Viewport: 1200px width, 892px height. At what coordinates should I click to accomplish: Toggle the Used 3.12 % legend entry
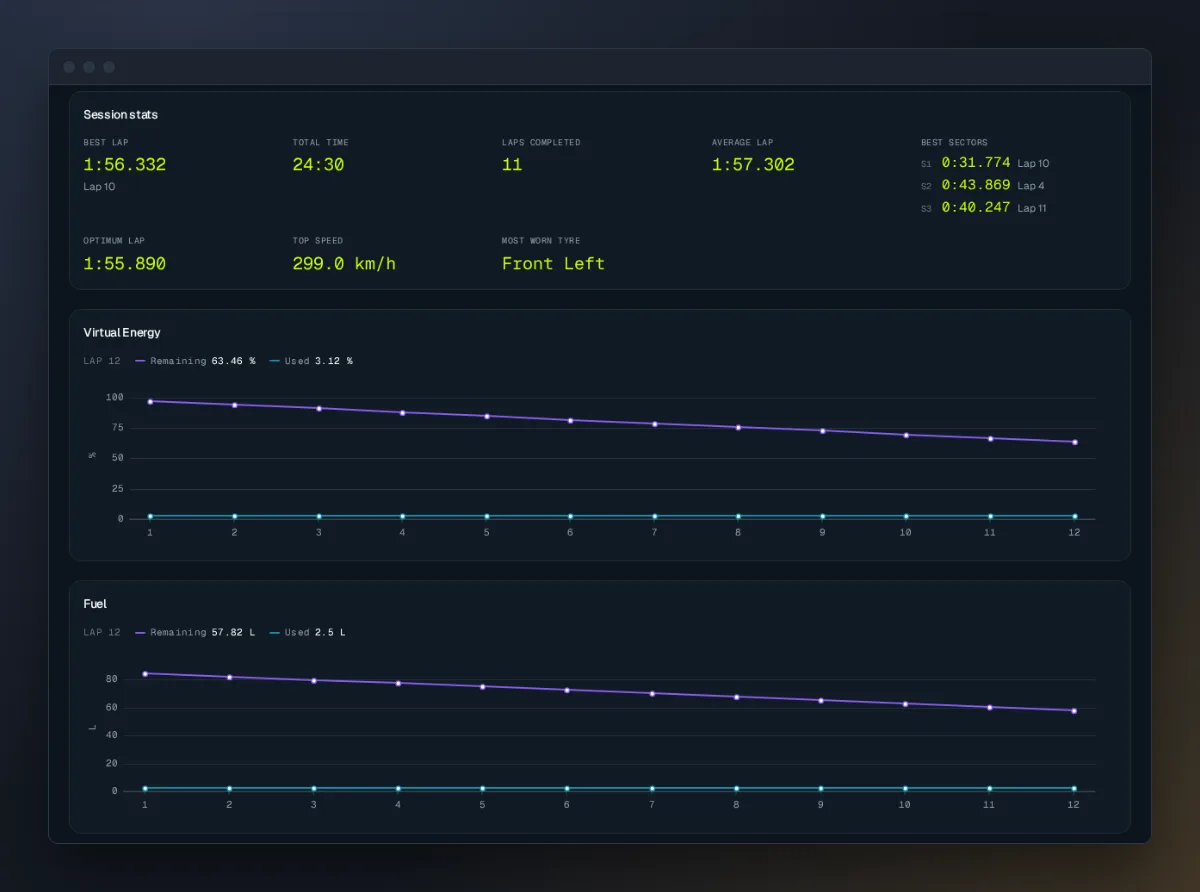[x=311, y=361]
